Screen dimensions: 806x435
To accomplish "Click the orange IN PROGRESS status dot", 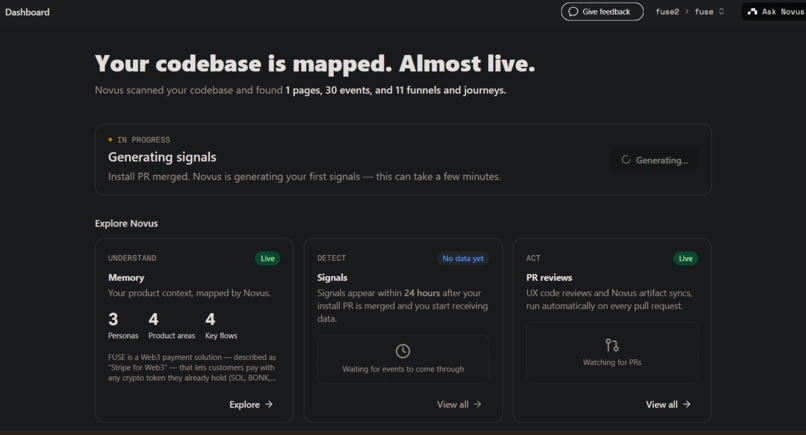I will pyautogui.click(x=110, y=139).
